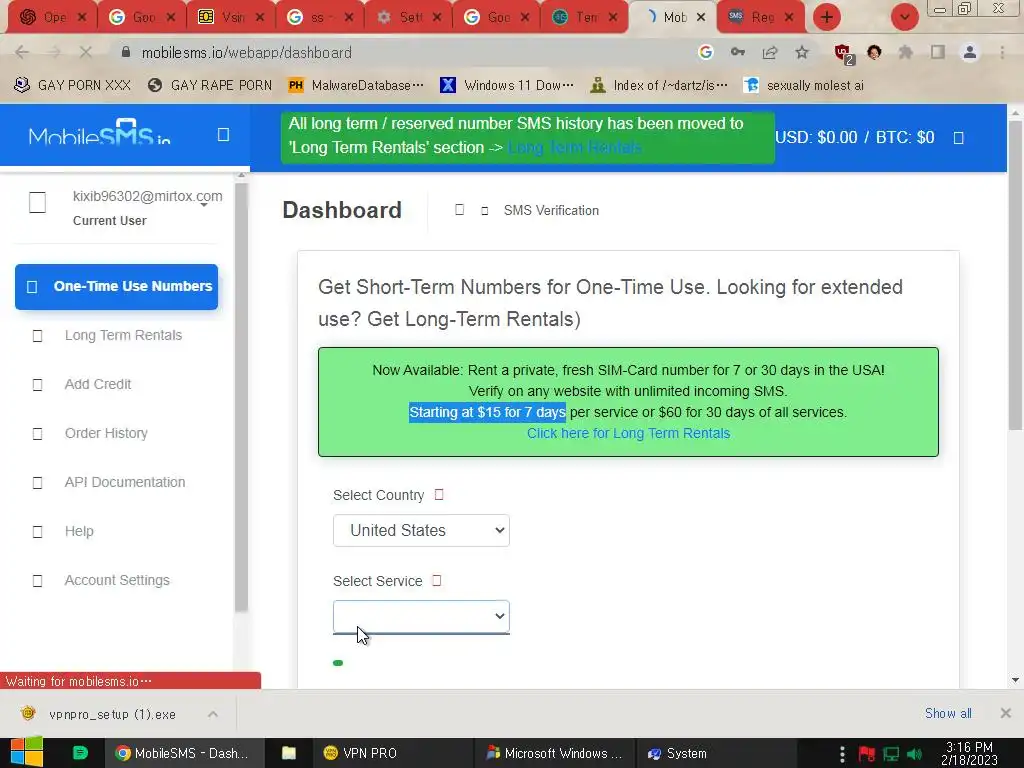Open Index of /~dartz/is bookmark
Image resolution: width=1024 pixels, height=768 pixels.
(x=658, y=85)
